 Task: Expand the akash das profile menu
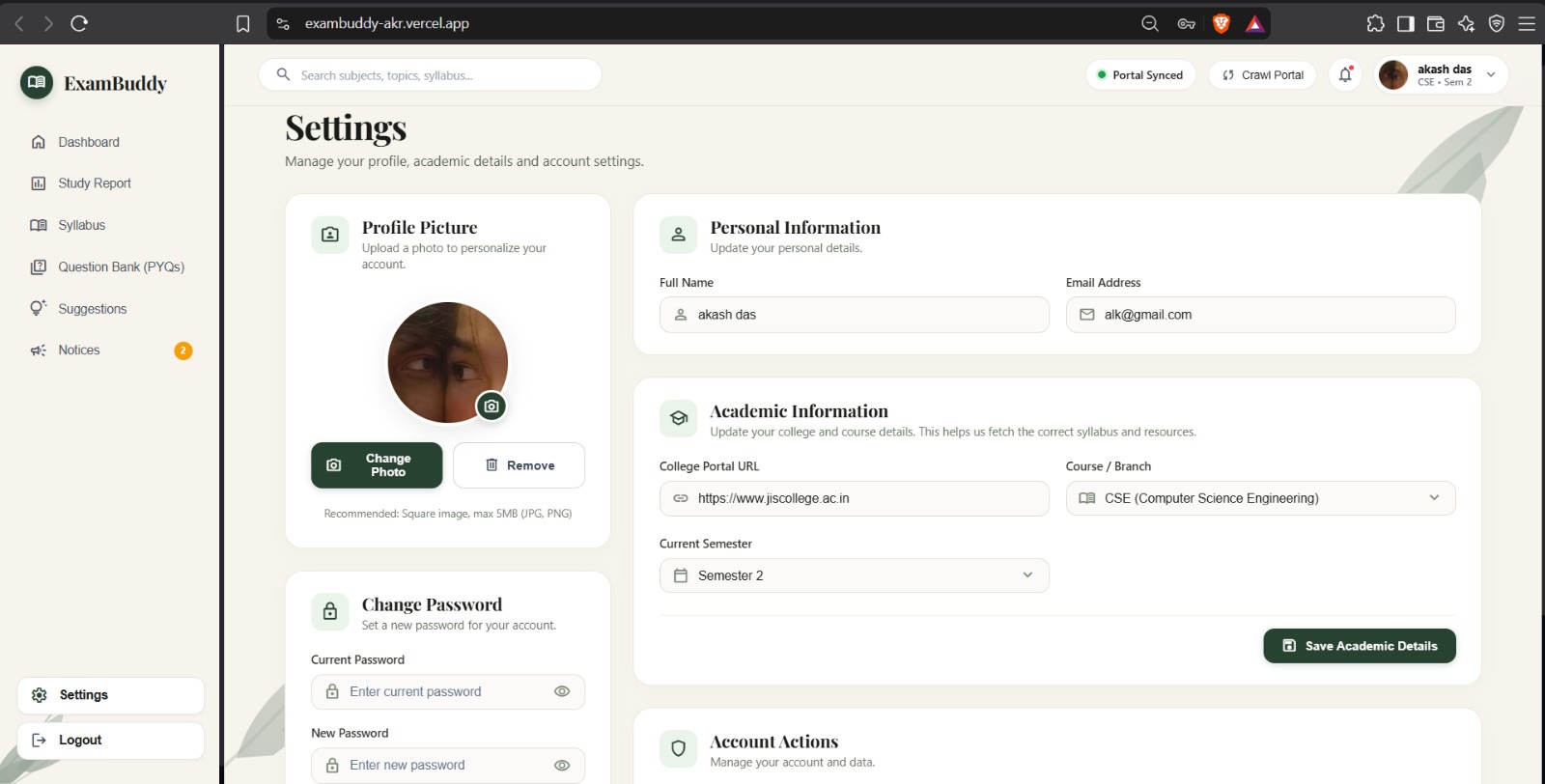[x=1441, y=74]
